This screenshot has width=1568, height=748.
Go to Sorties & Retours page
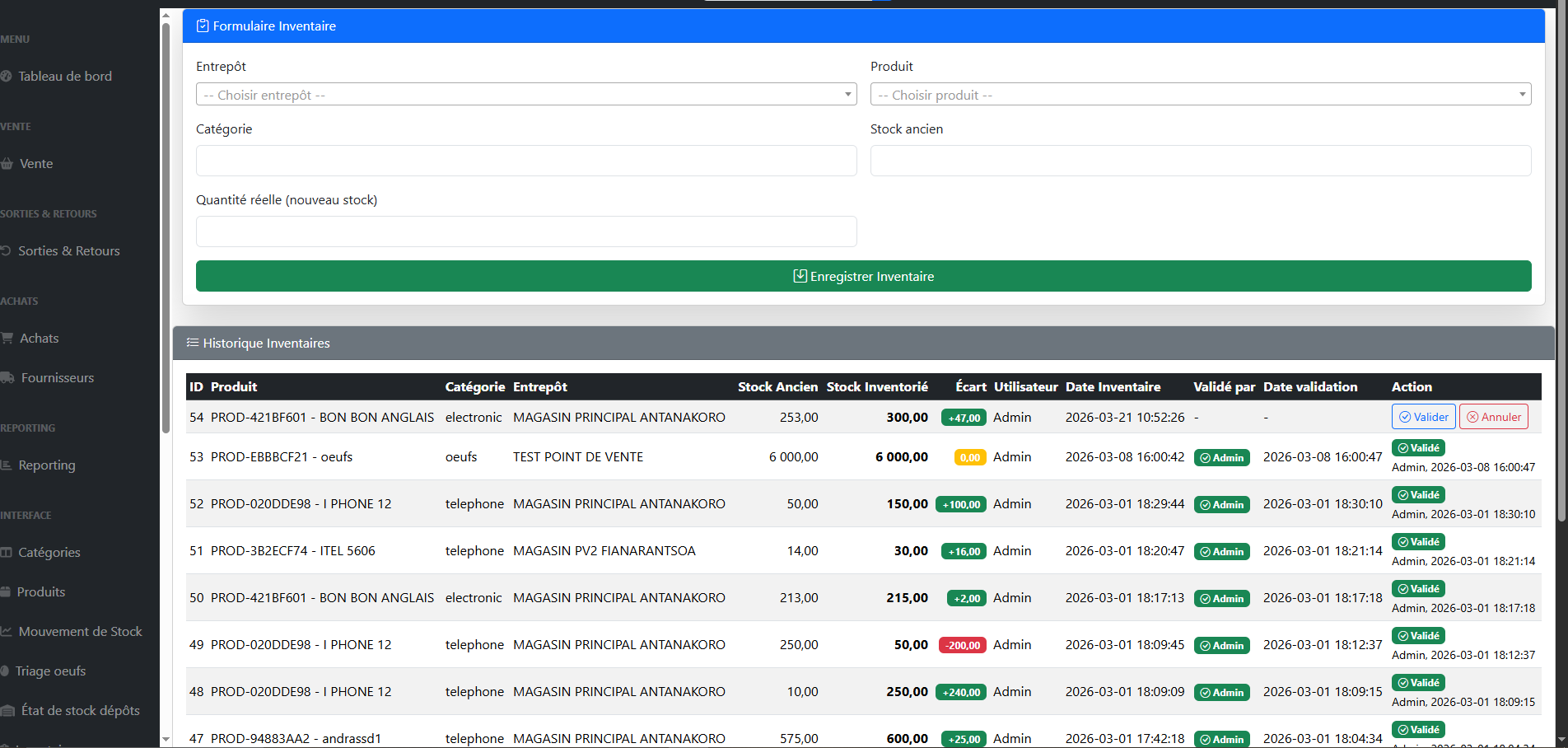[x=69, y=250]
